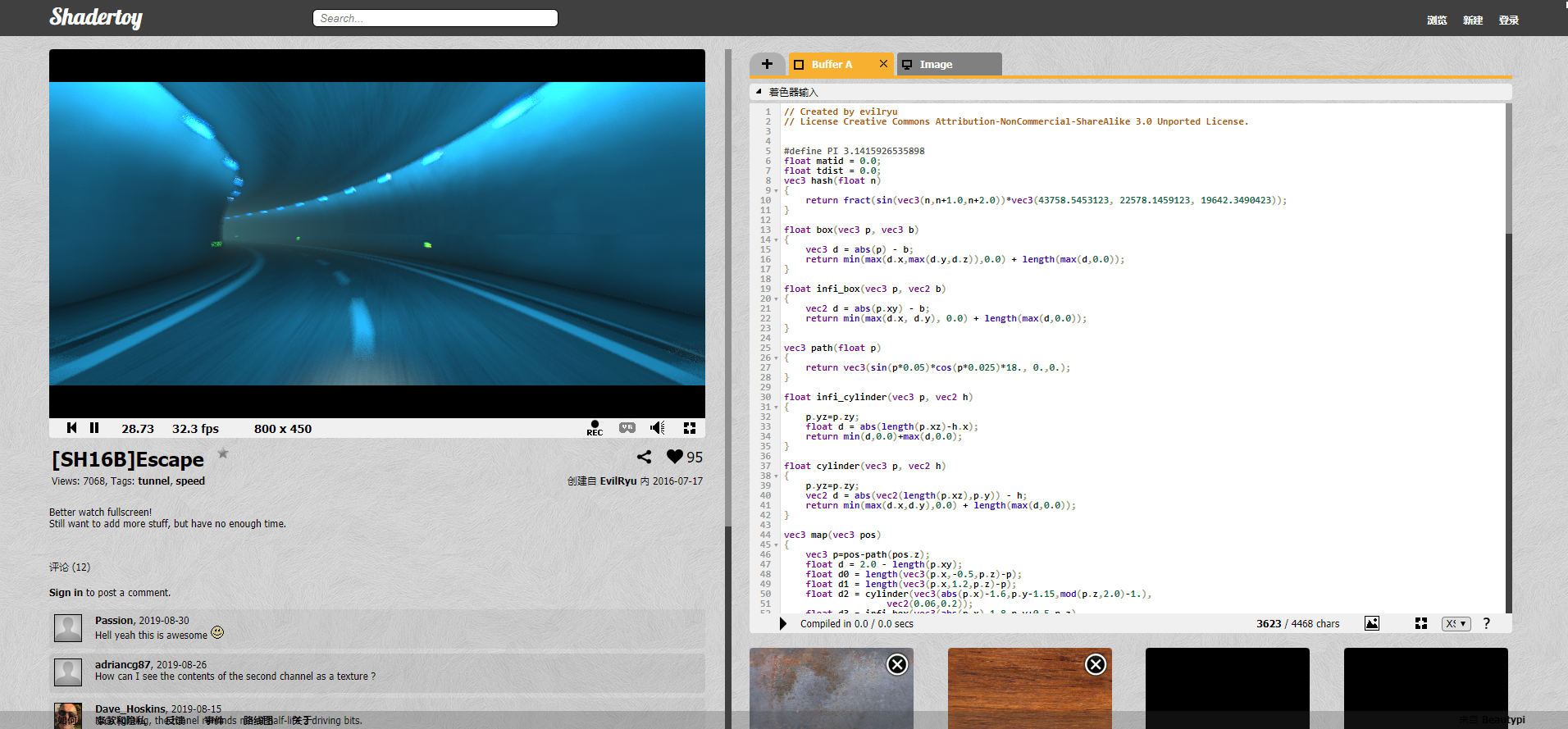
Task: Click the '// Created by evilryu' comment line
Action: click(x=841, y=112)
